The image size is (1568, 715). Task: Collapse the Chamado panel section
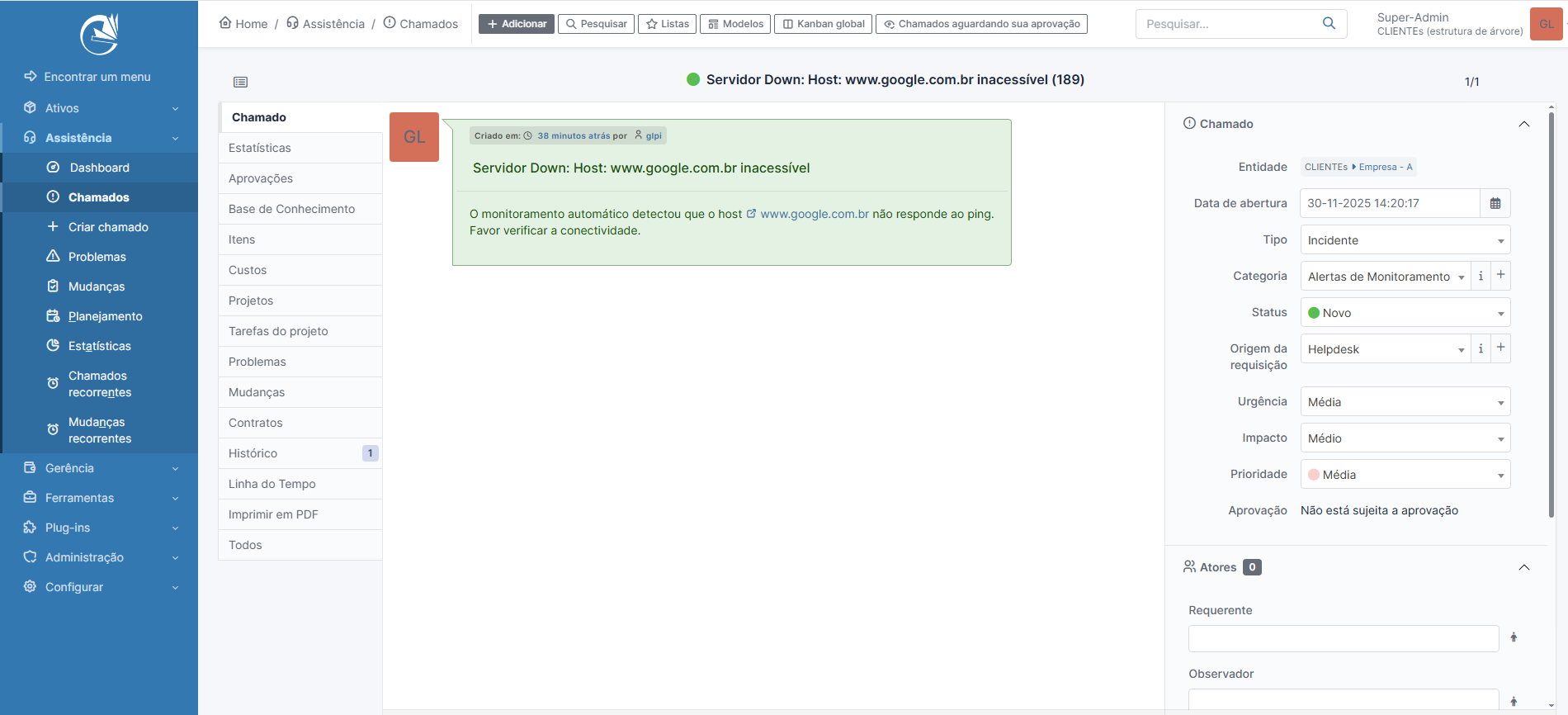pyautogui.click(x=1523, y=124)
